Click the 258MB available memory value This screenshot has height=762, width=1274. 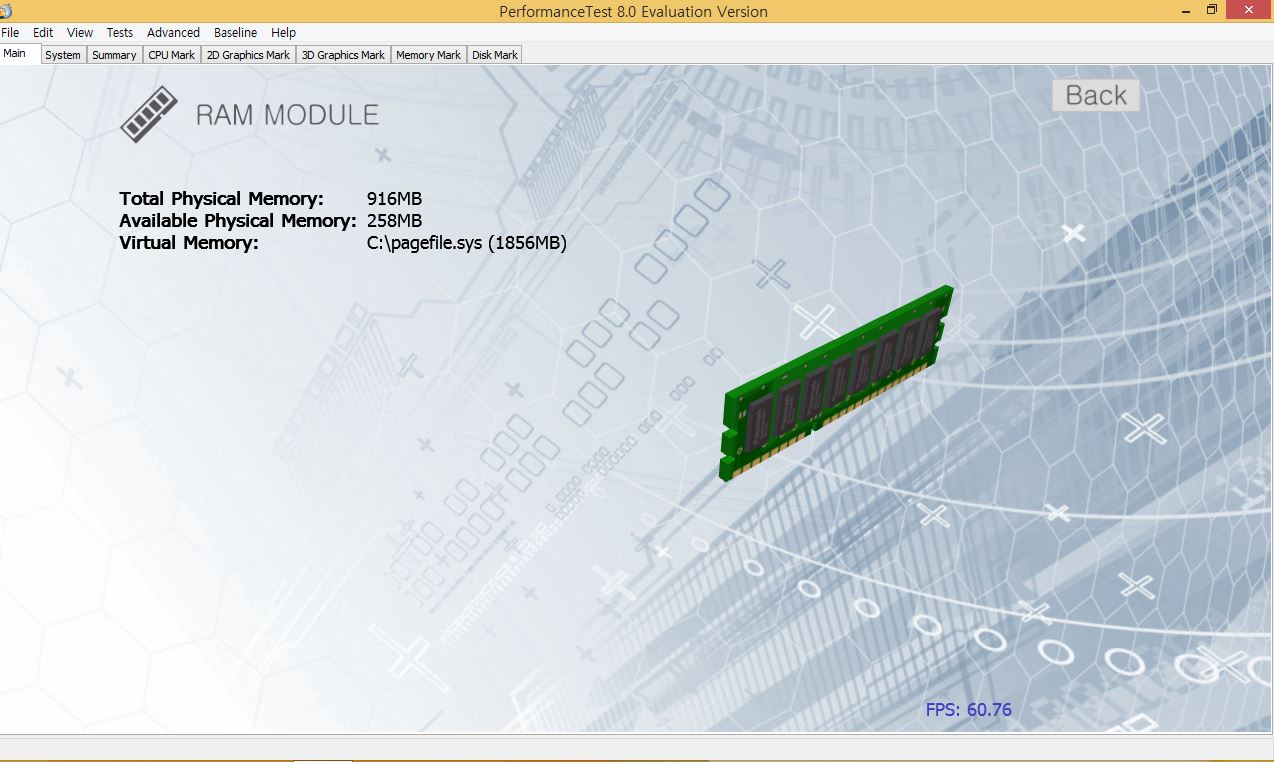[395, 220]
